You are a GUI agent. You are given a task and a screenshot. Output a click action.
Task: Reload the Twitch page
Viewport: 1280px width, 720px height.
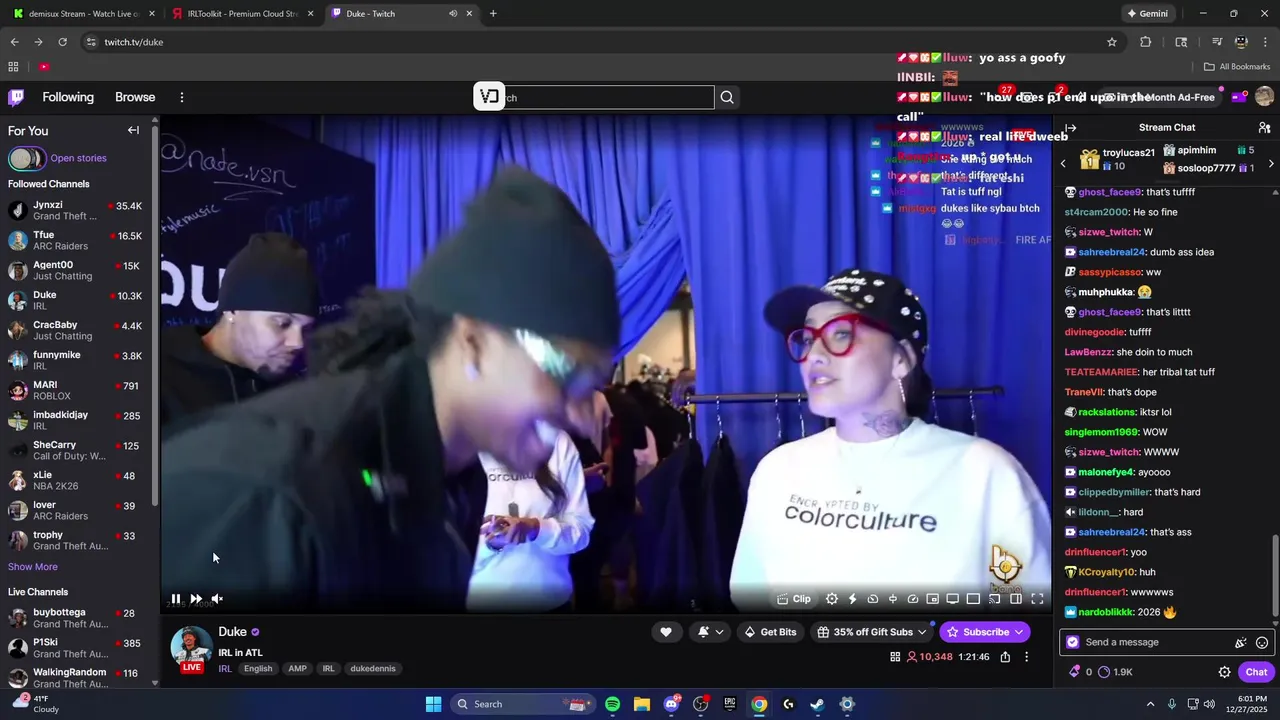[62, 42]
